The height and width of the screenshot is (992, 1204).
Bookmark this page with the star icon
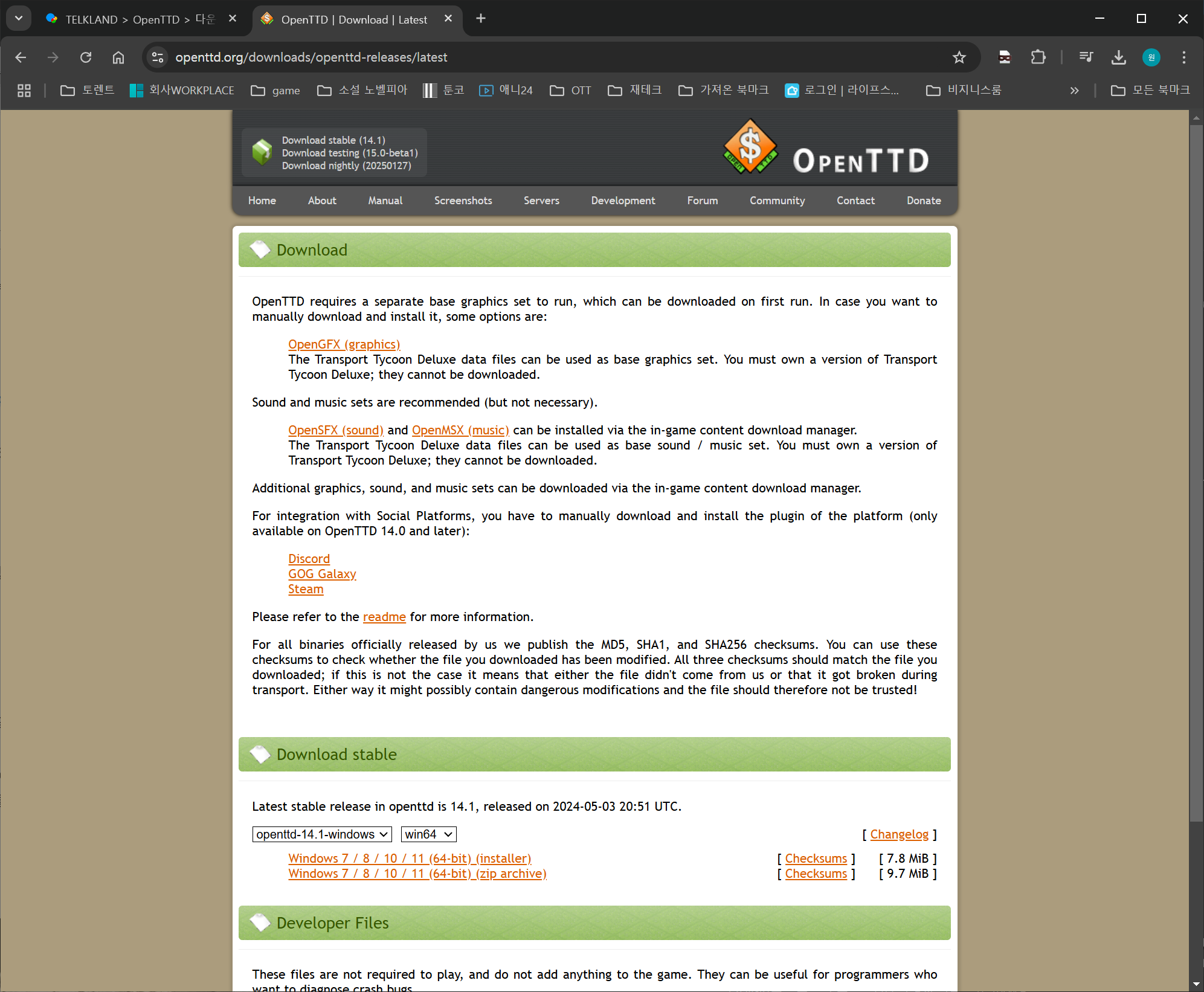click(x=959, y=57)
